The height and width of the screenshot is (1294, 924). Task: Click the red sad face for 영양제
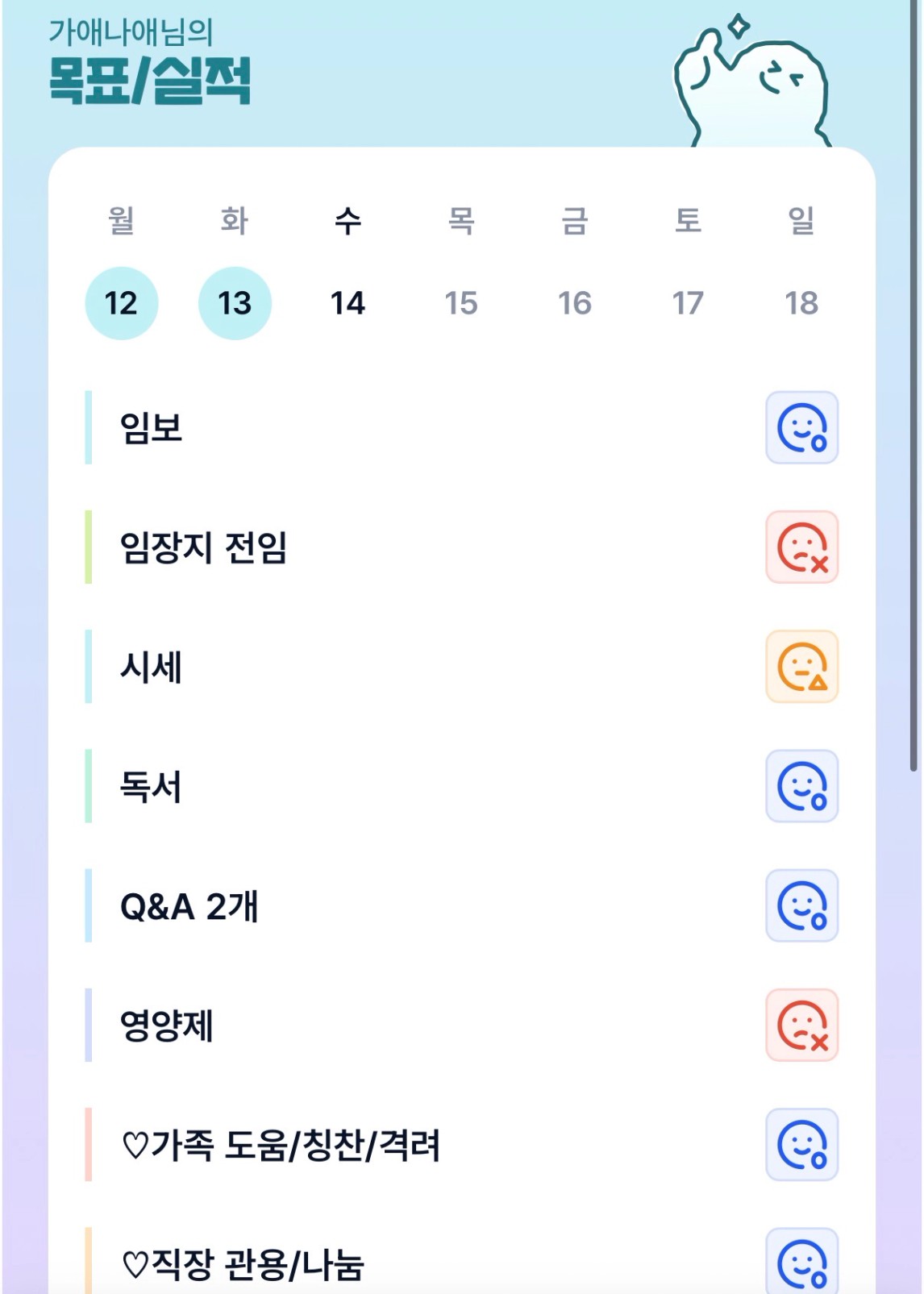coord(801,1025)
